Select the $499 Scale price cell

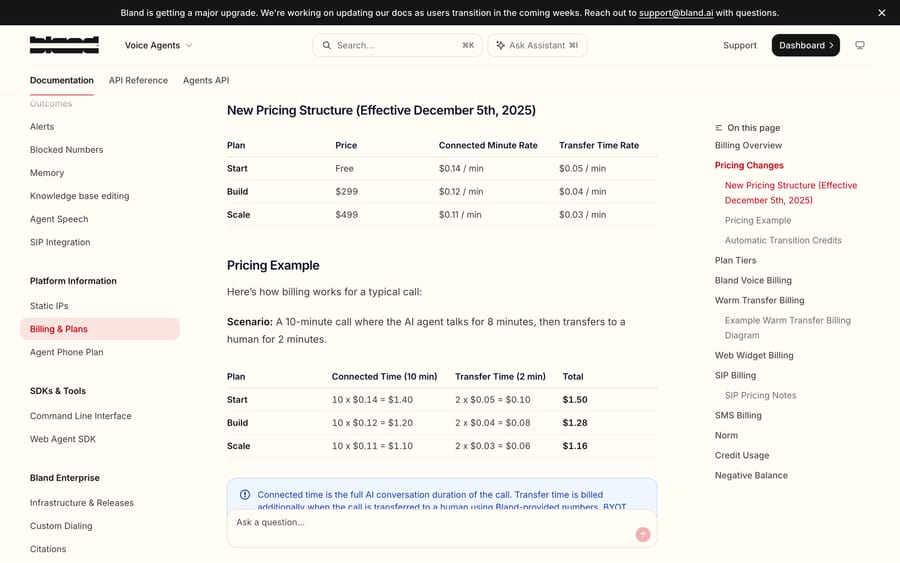pyautogui.click(x=347, y=215)
